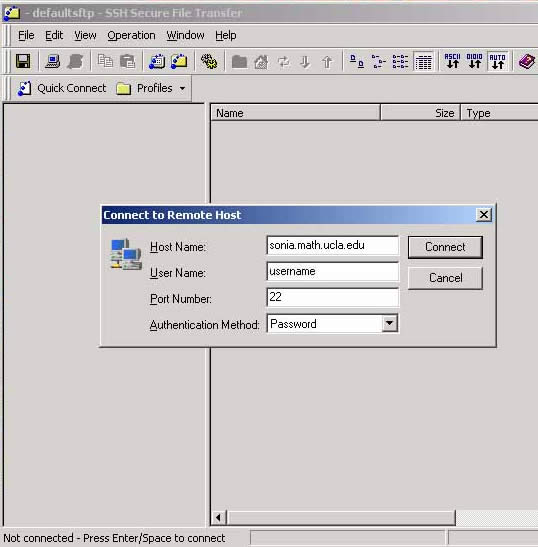Screen dimensions: 538x547
Task: Sort by Type column header
Action: click(499, 113)
